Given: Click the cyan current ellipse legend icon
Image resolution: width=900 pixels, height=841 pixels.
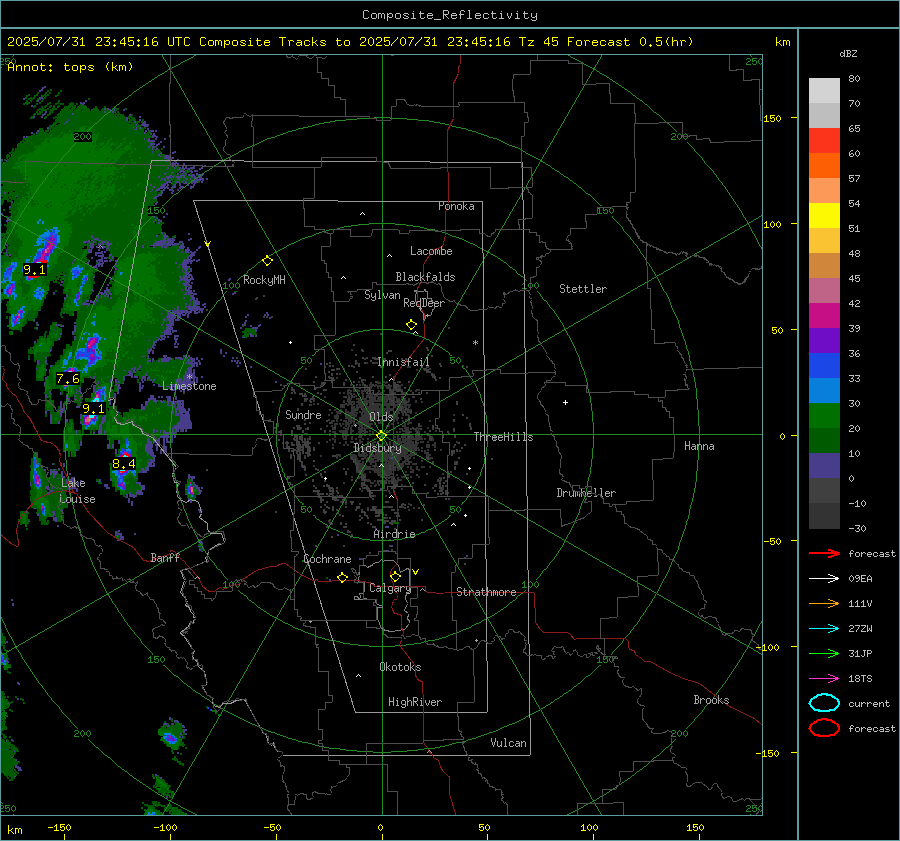Looking at the screenshot, I should pos(824,703).
